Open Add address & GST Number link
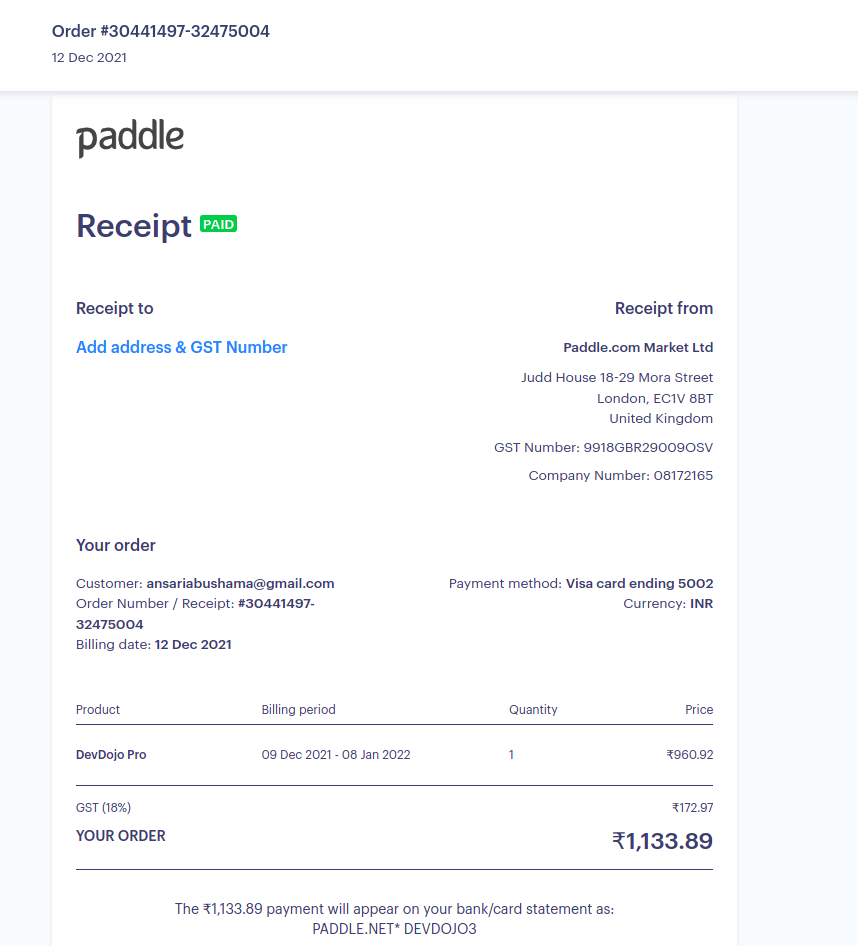The height and width of the screenshot is (946, 858). click(x=182, y=348)
